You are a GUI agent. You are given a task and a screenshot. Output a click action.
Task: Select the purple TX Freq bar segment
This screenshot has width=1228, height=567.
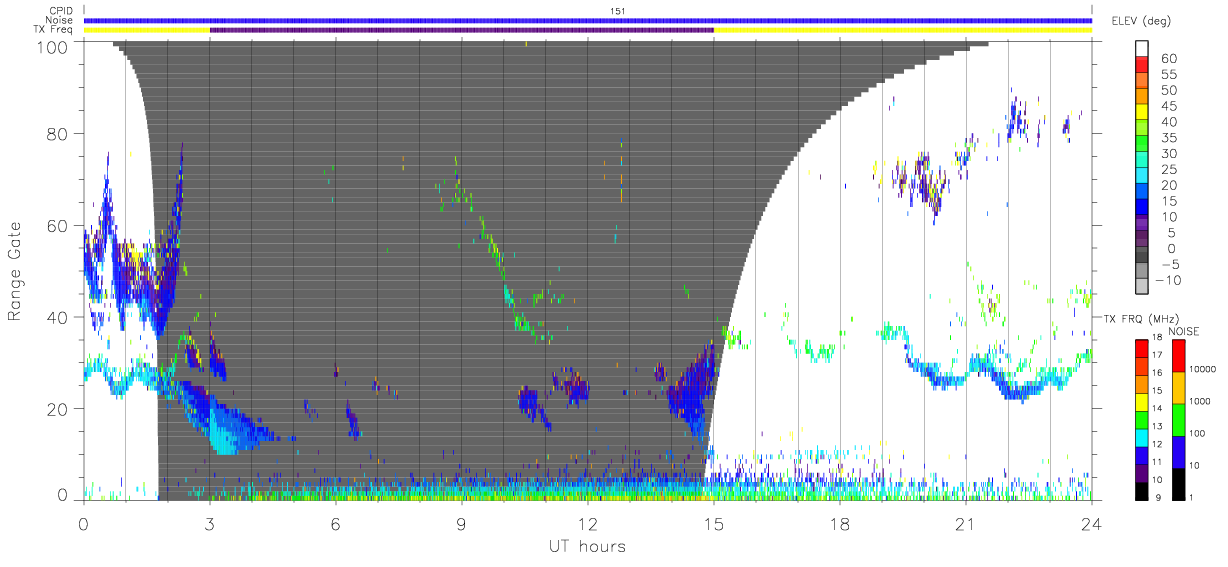[462, 30]
